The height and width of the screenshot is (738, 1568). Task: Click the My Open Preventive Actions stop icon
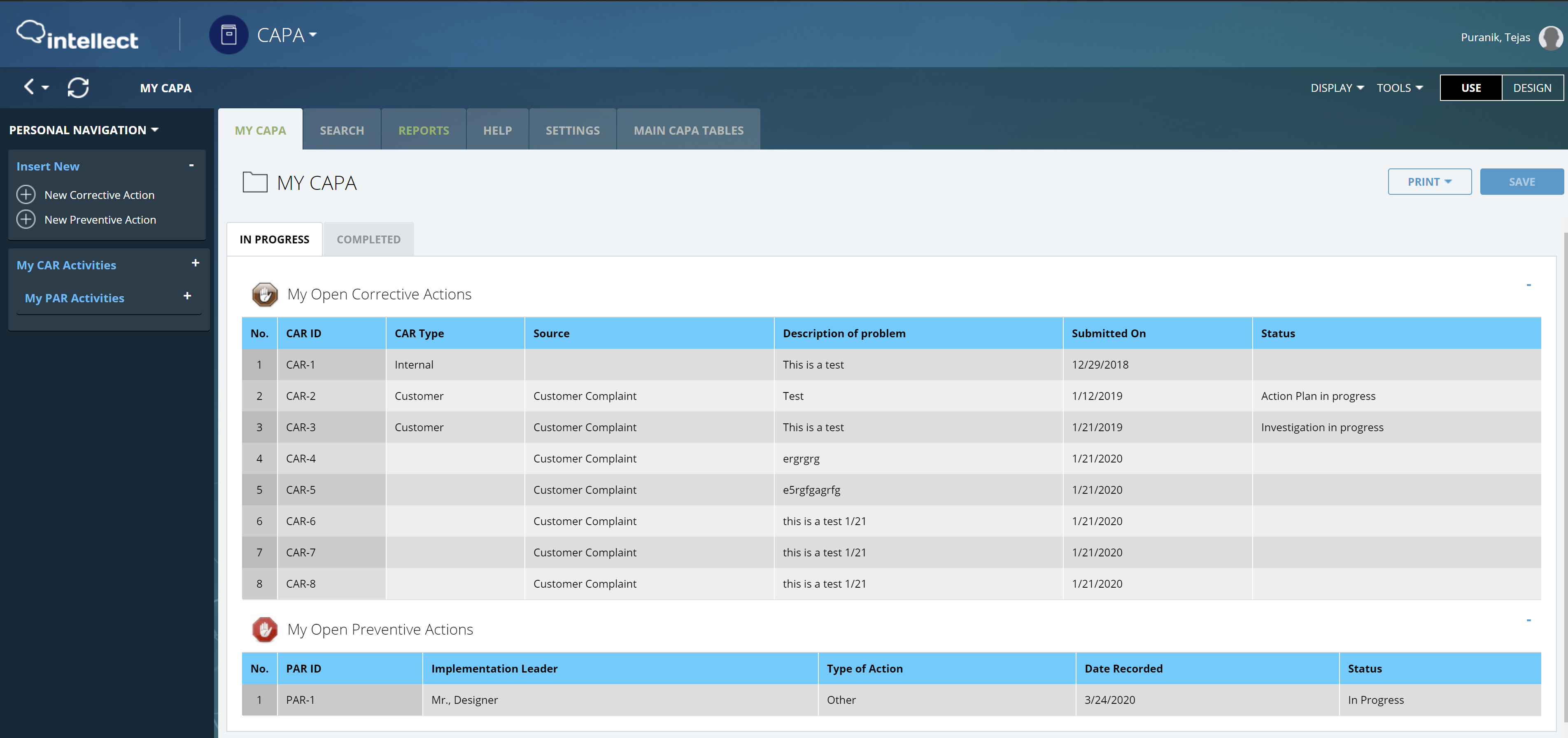[x=264, y=629]
